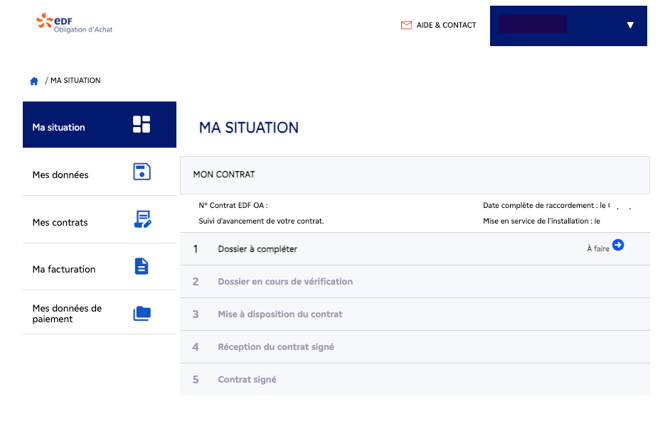Click the EDF Obligation d'Achat logo
670x428 pixels.
64,23
